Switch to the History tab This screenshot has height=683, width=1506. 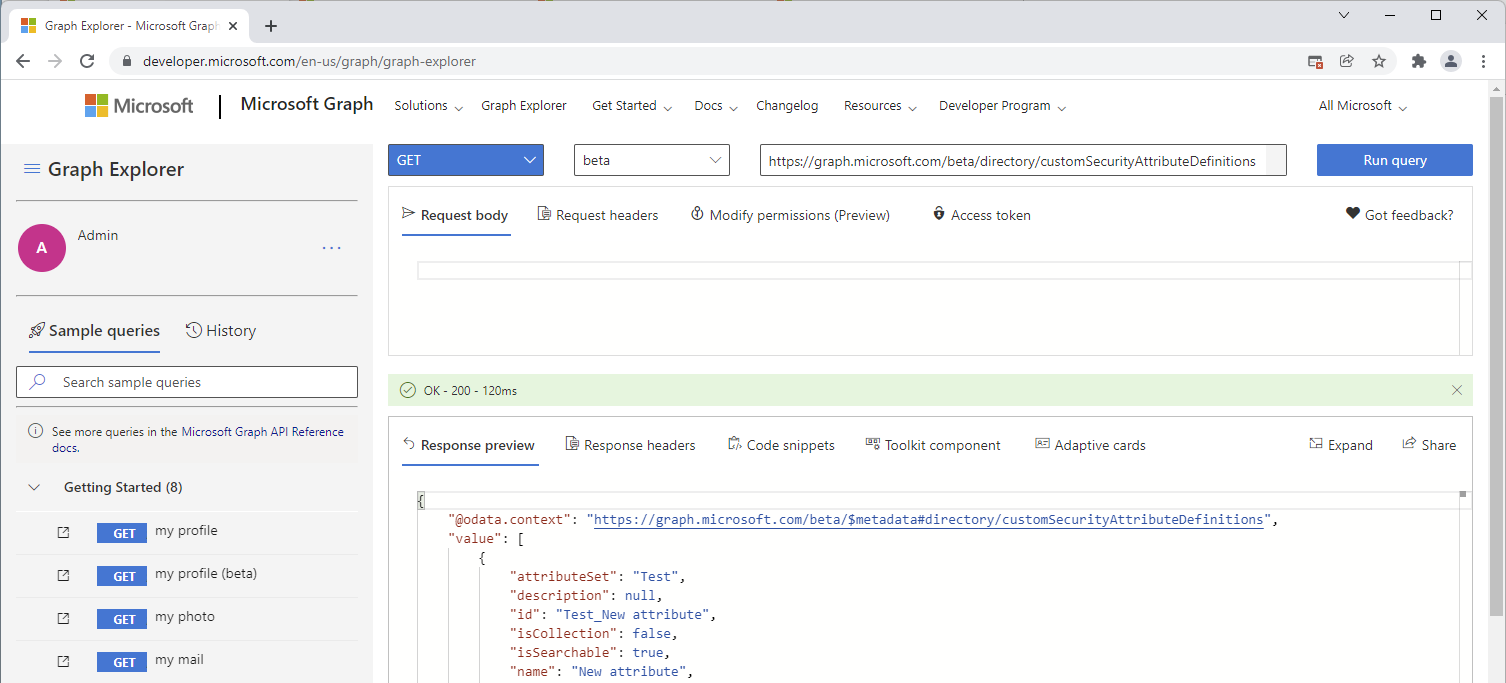tap(220, 330)
